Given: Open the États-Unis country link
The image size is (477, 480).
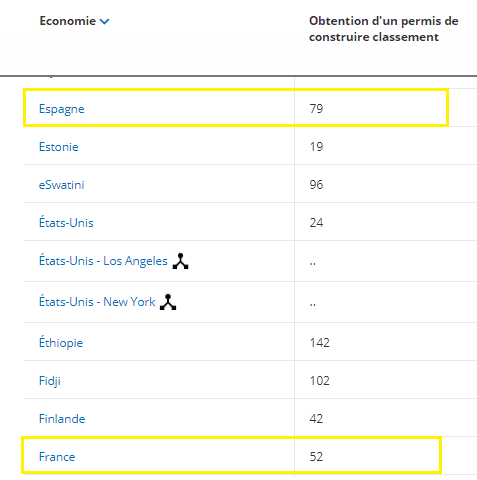Looking at the screenshot, I should pos(66,222).
